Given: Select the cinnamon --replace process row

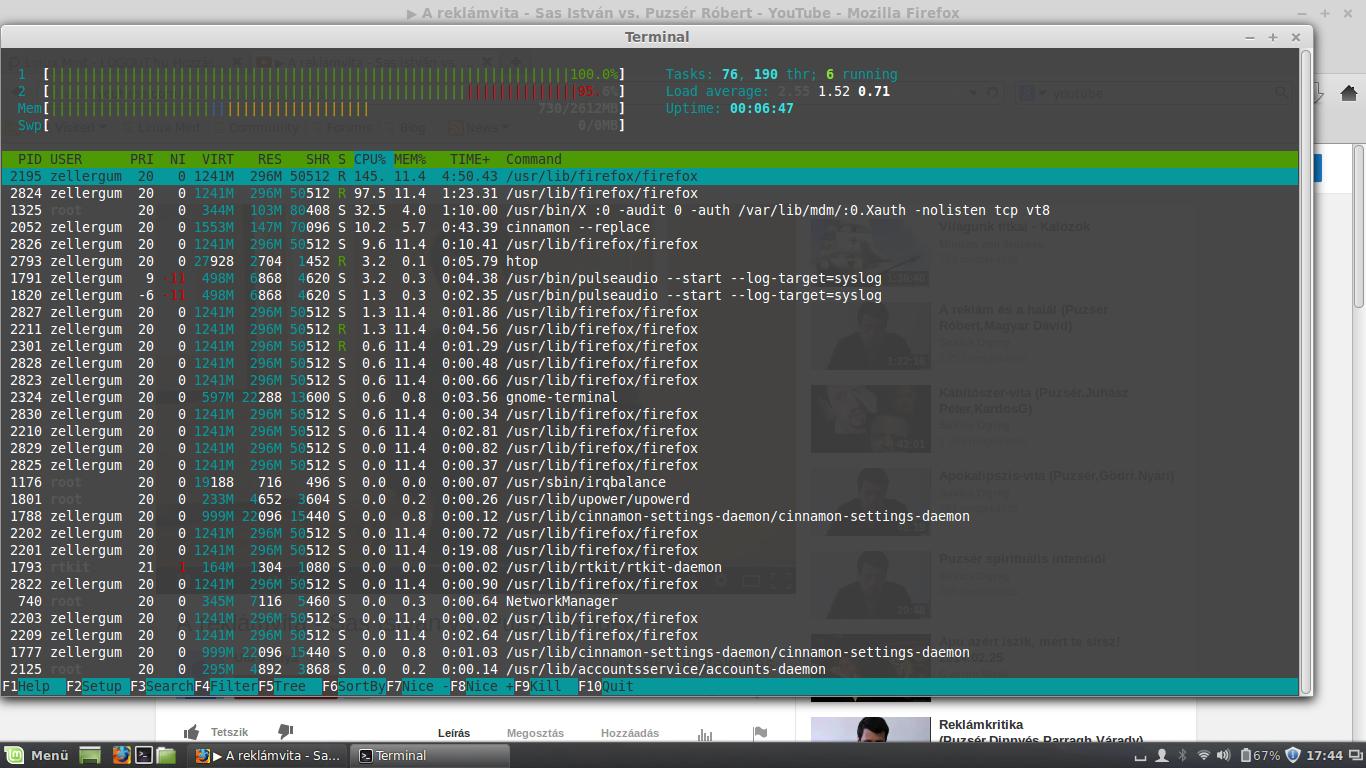Looking at the screenshot, I should [650, 227].
